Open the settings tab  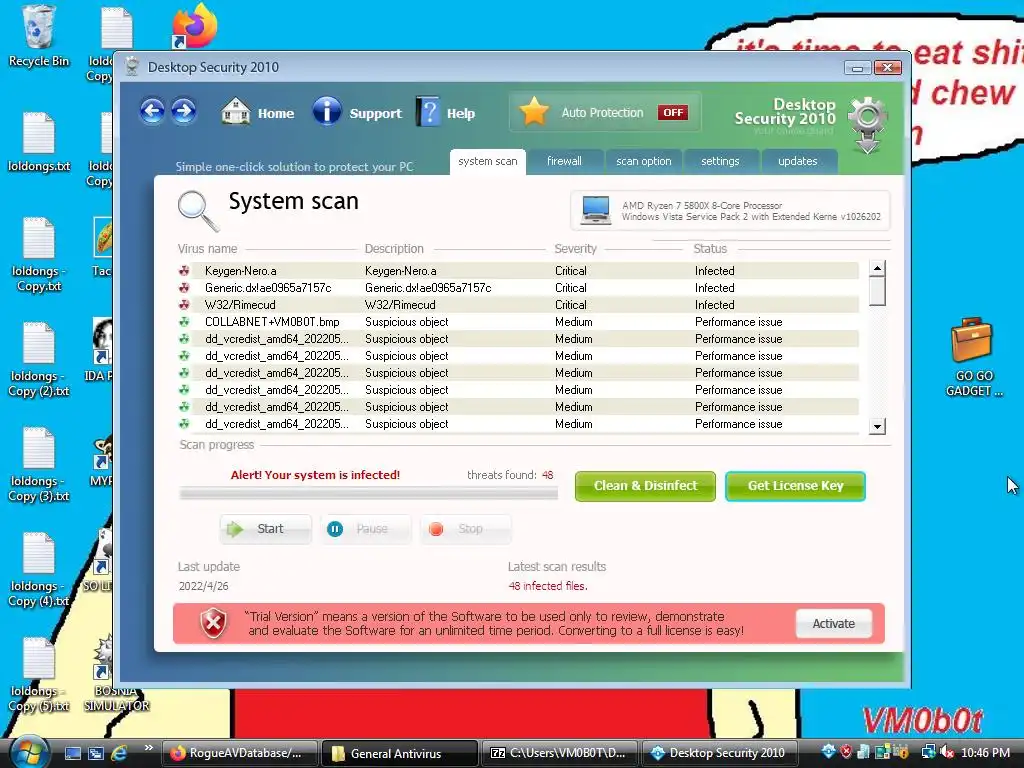coord(720,161)
